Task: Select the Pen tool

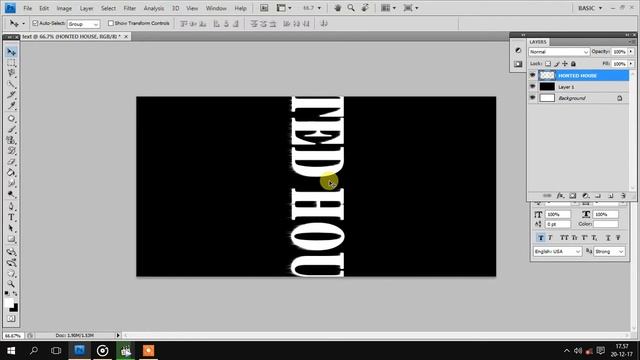Action: coord(11,207)
